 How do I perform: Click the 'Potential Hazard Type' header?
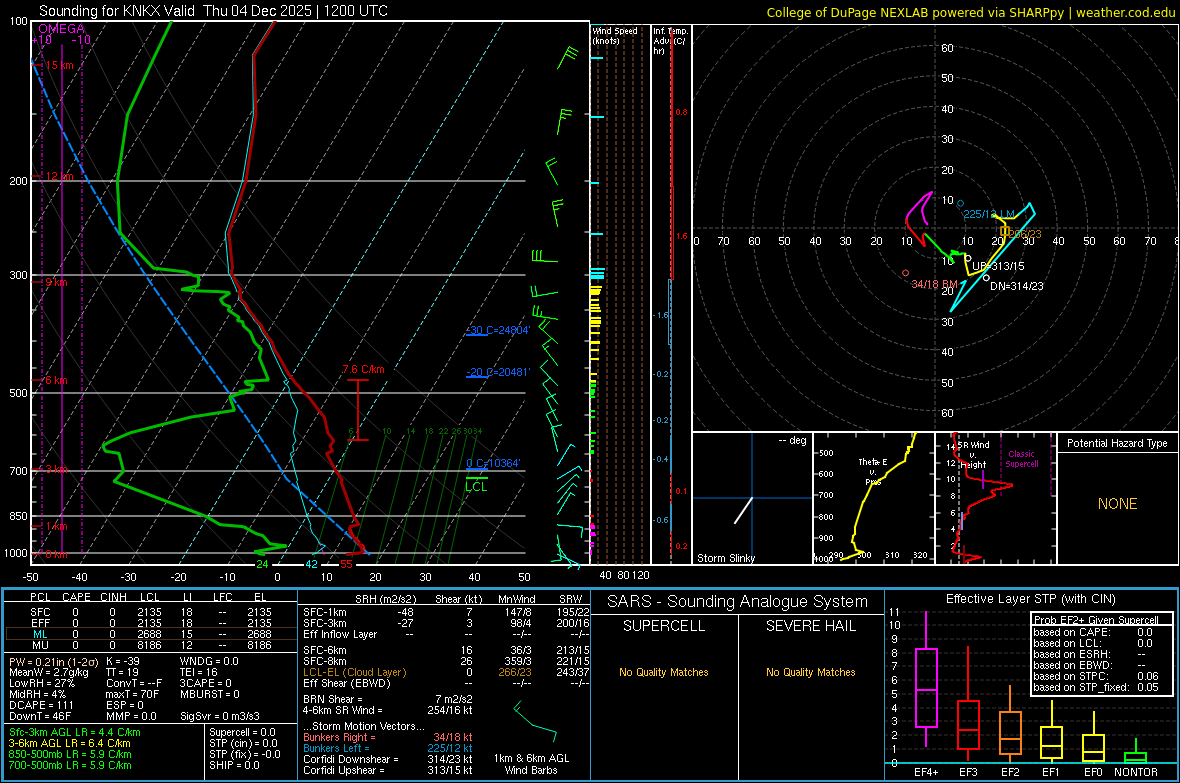1117,443
